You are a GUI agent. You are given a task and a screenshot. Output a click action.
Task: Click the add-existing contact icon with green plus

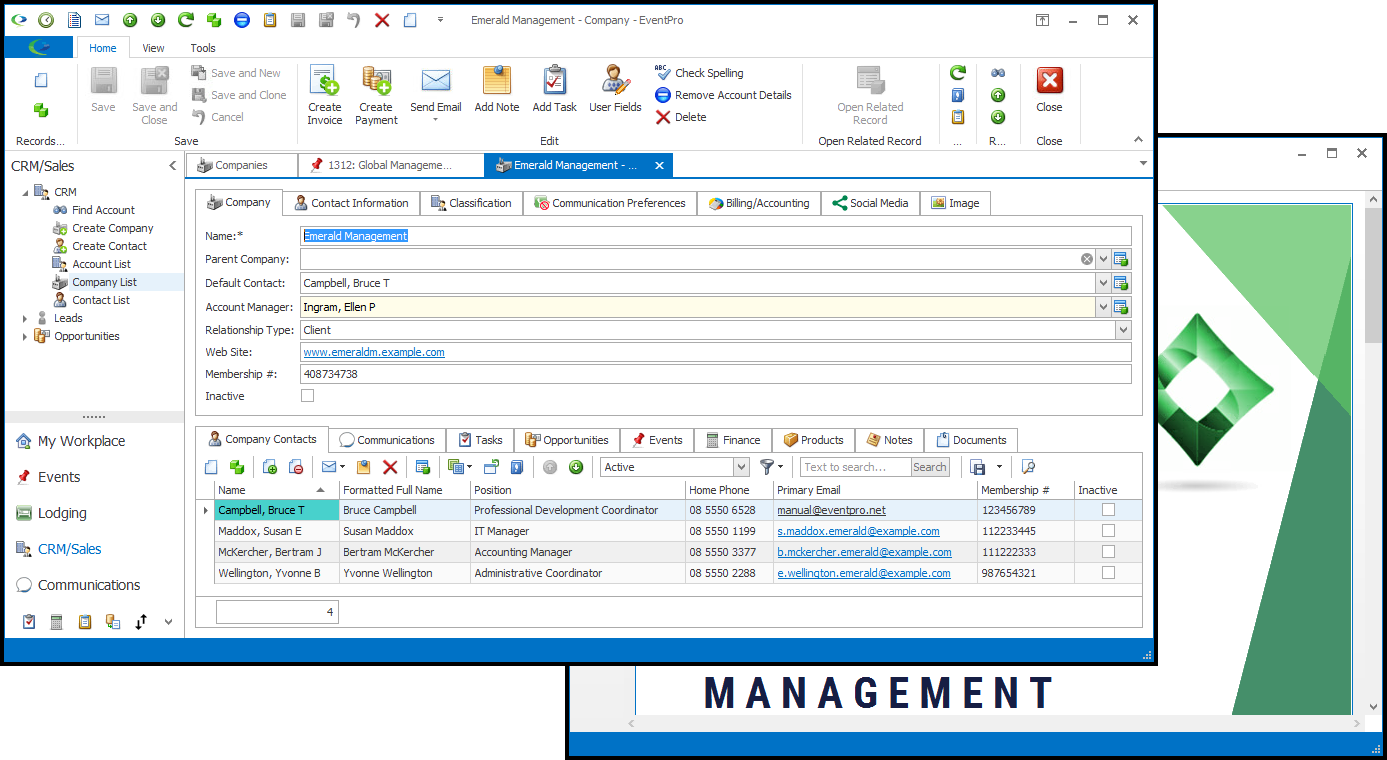pyautogui.click(x=270, y=467)
